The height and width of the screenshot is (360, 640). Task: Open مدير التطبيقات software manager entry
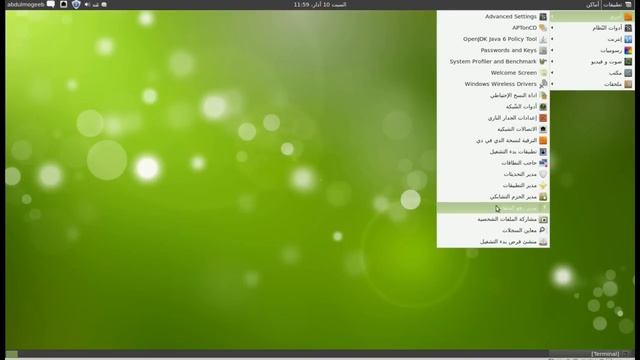click(493, 185)
